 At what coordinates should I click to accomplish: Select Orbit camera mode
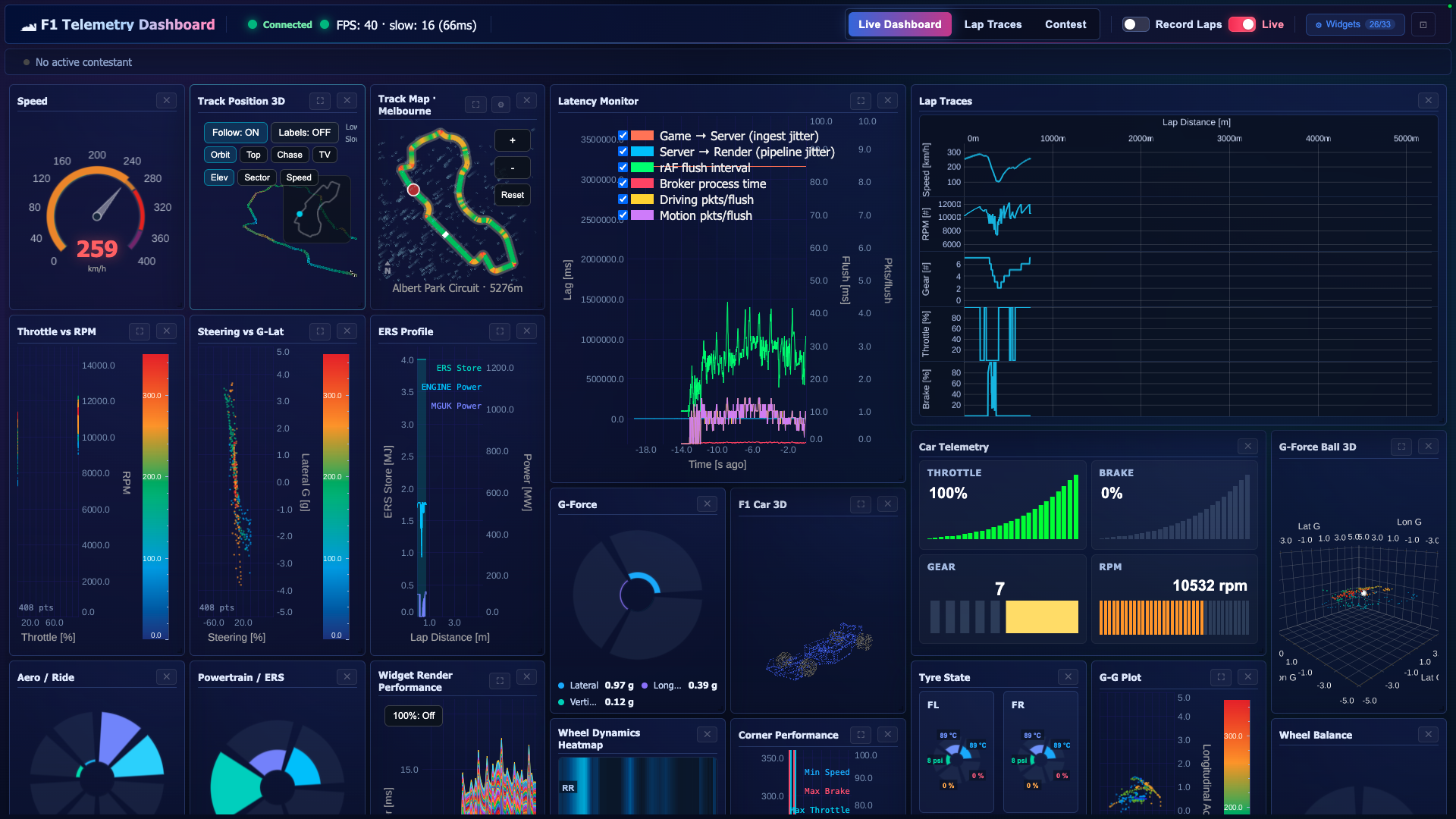click(x=220, y=155)
